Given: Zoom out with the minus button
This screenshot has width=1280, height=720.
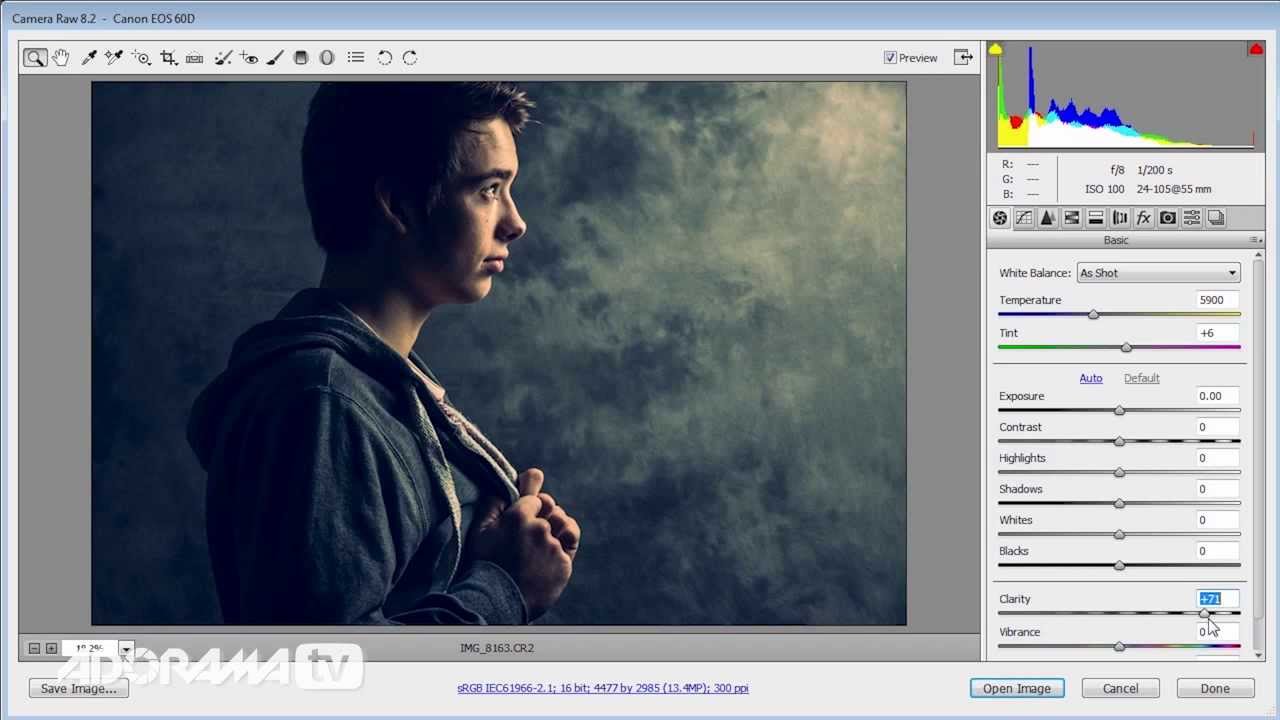Looking at the screenshot, I should pyautogui.click(x=34, y=648).
